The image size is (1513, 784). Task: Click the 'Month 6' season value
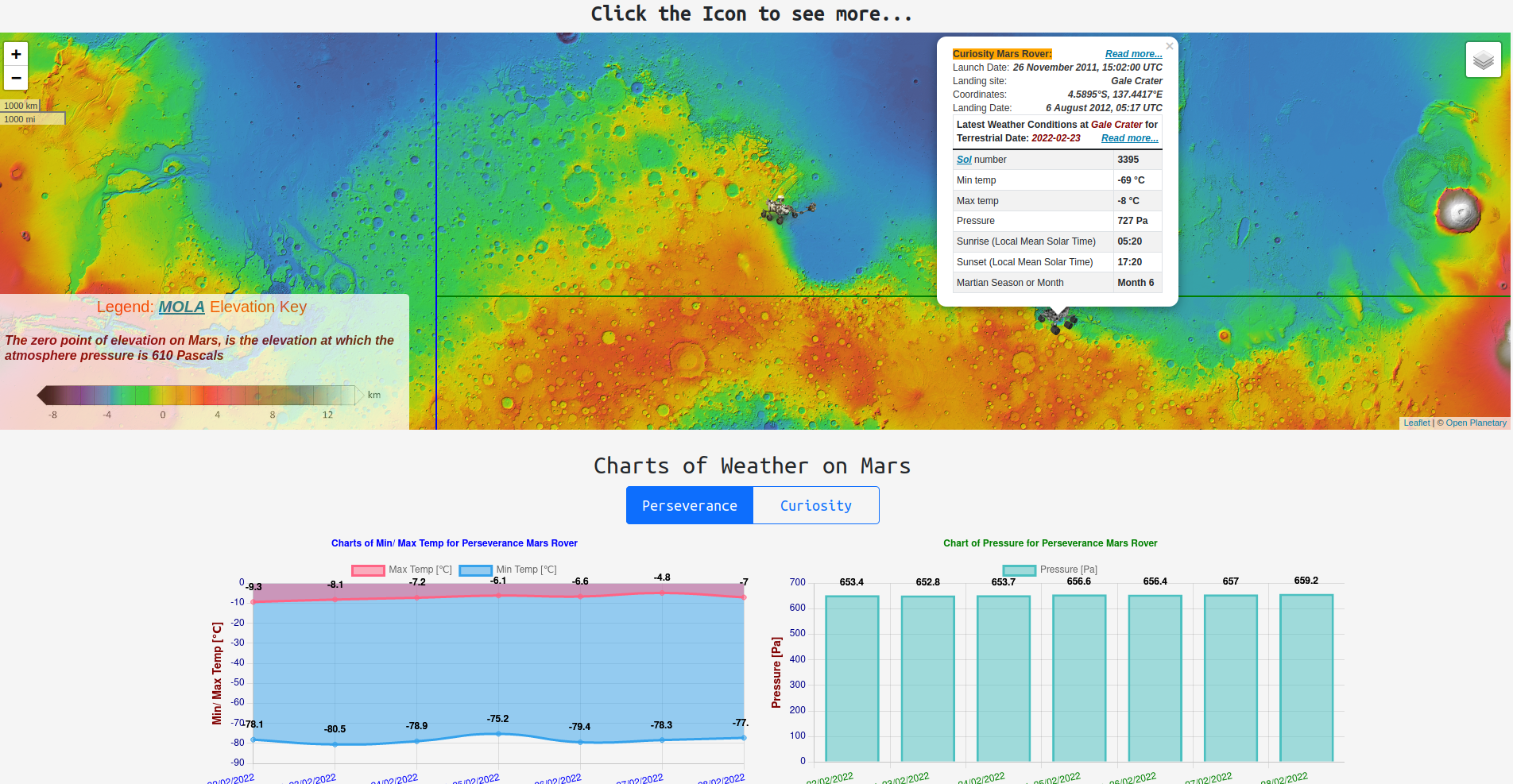tap(1136, 283)
